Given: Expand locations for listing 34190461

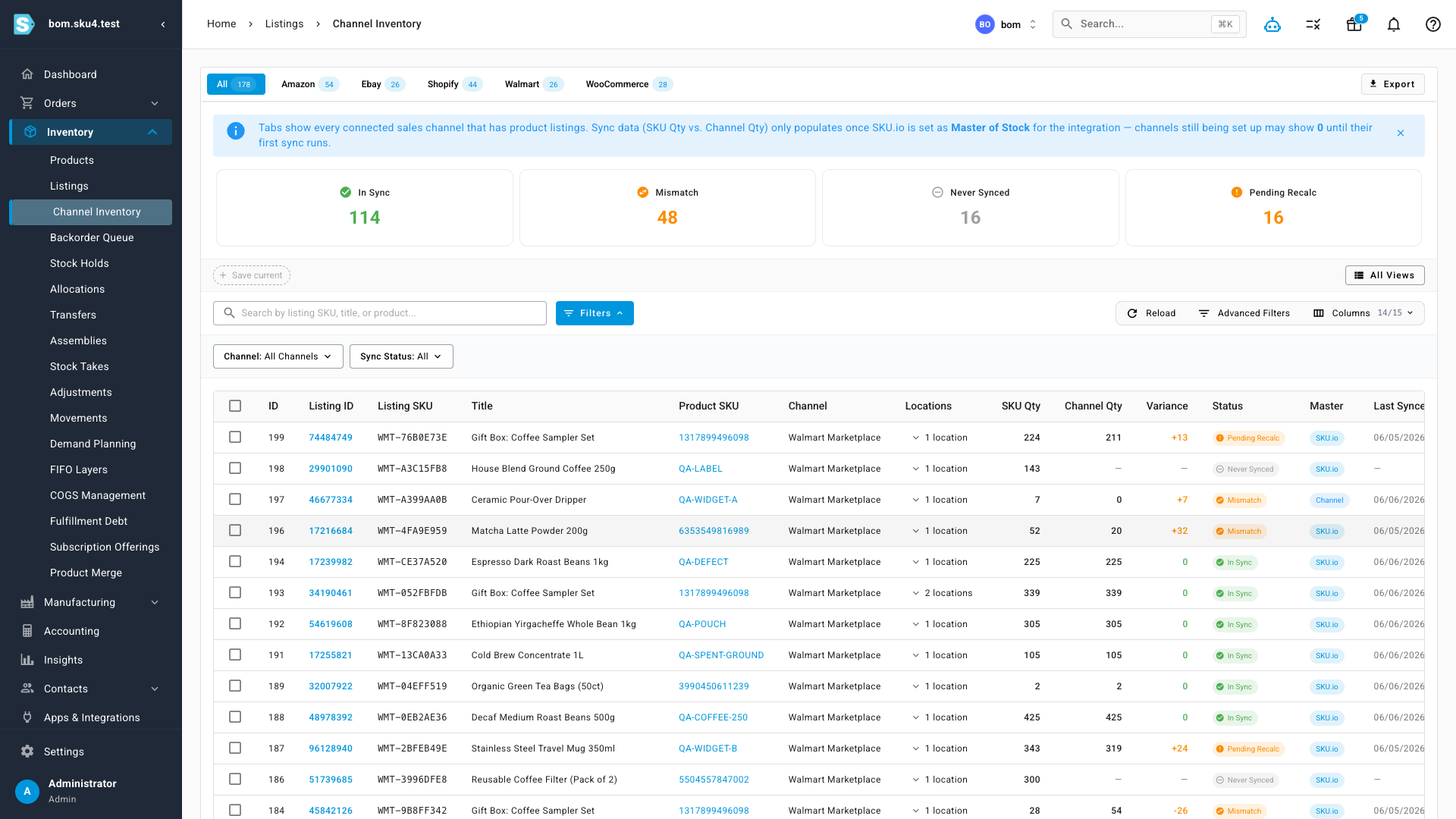Looking at the screenshot, I should (916, 593).
